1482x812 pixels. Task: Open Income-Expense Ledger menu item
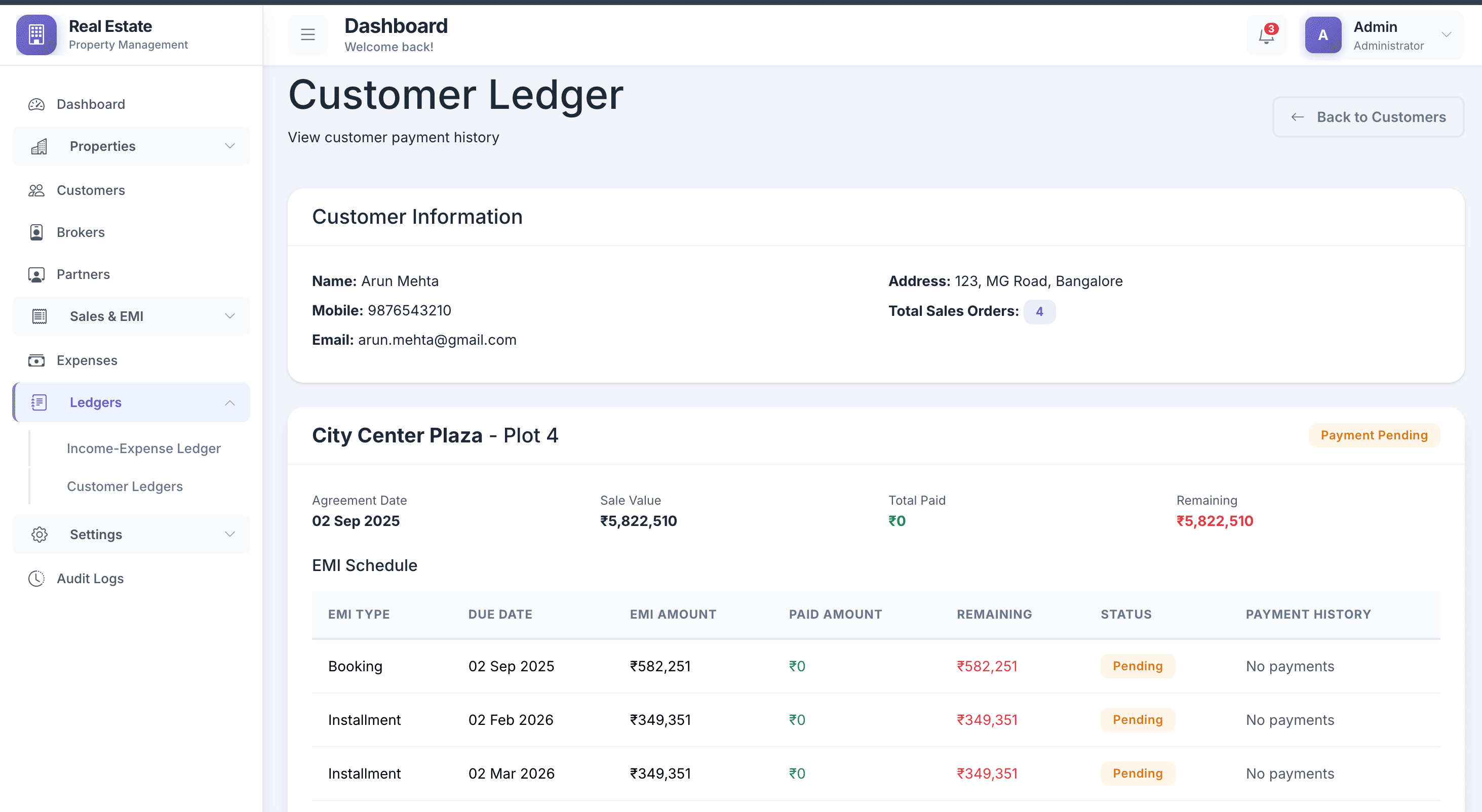pyautogui.click(x=143, y=449)
